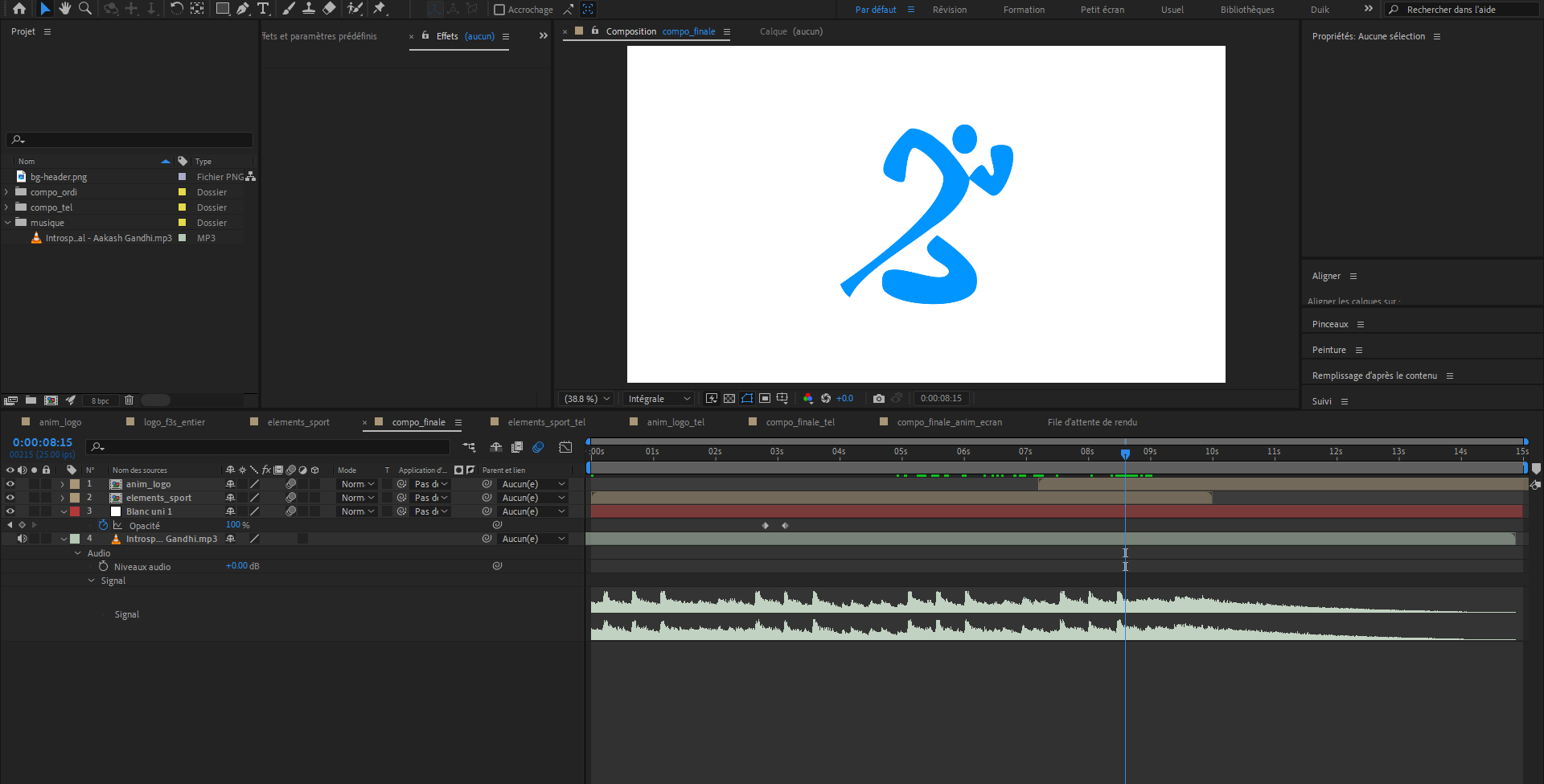Open the File d'attente de rendu tab
The height and width of the screenshot is (784, 1544).
pyautogui.click(x=1092, y=422)
